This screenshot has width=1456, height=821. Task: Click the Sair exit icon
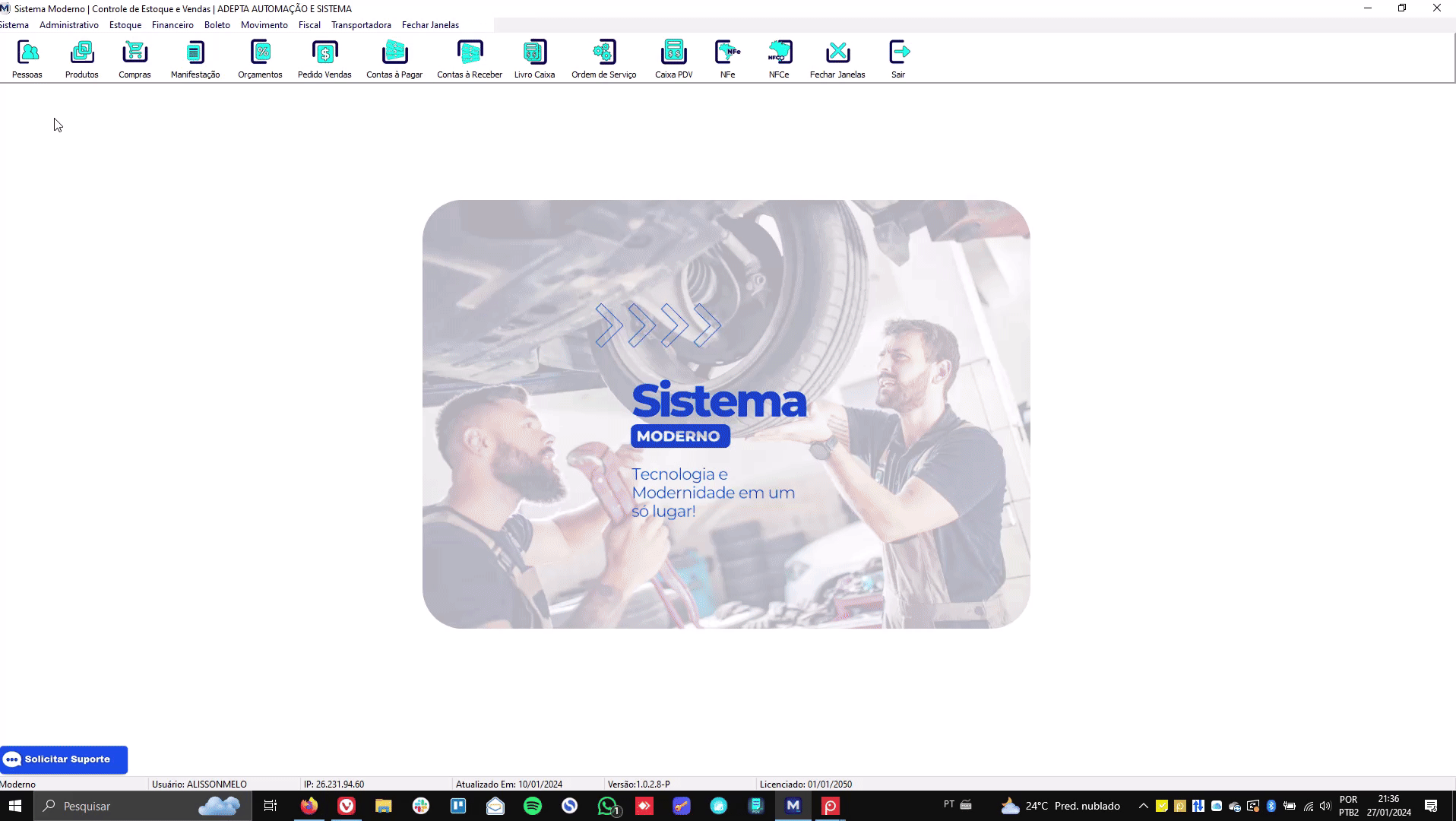point(898,52)
